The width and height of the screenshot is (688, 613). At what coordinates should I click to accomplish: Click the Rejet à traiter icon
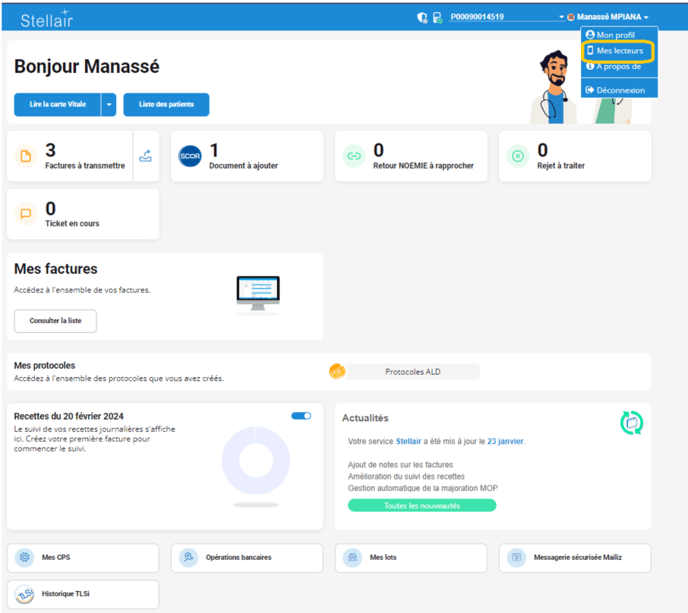click(517, 156)
